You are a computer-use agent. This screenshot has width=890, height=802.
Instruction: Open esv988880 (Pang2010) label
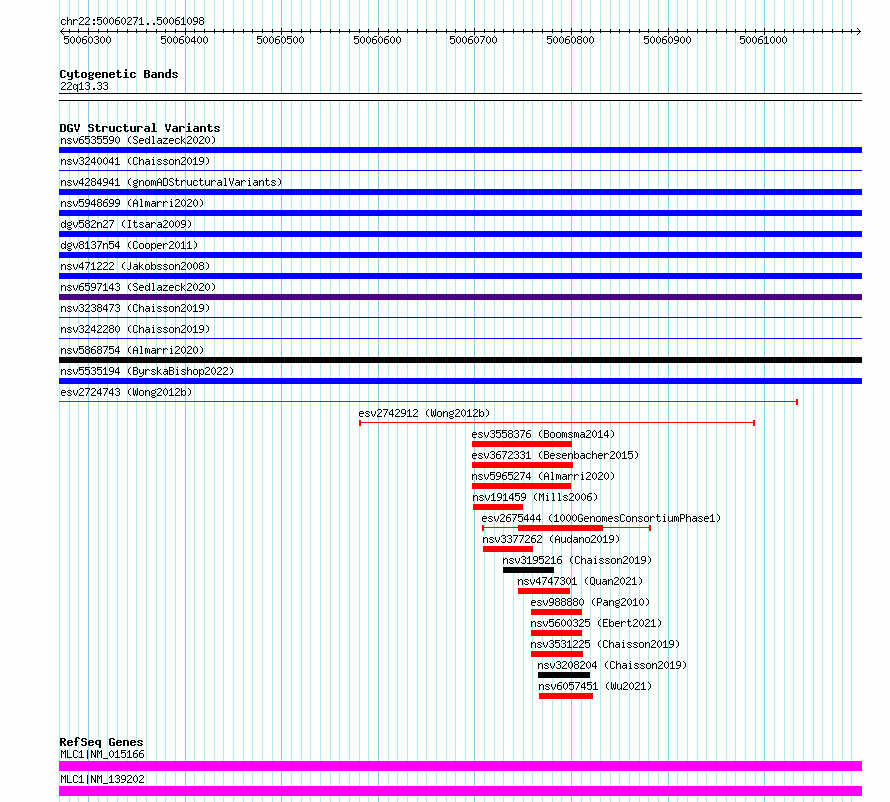click(x=590, y=602)
